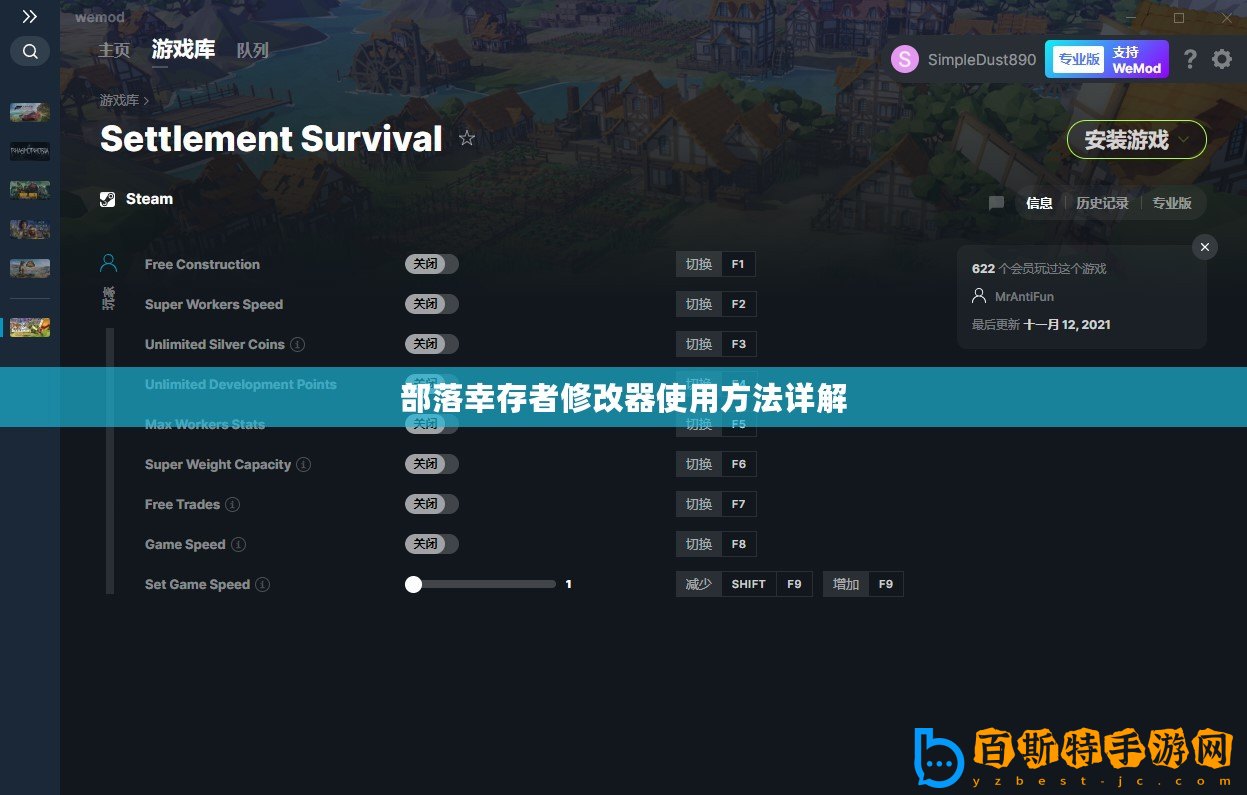Open the help question mark icon
Viewport: 1247px width, 795px height.
click(x=1190, y=59)
